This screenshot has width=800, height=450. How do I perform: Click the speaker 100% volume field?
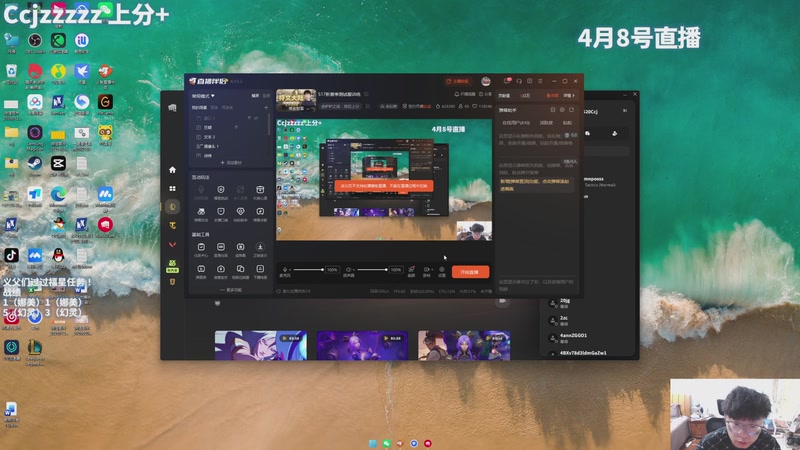click(x=396, y=269)
